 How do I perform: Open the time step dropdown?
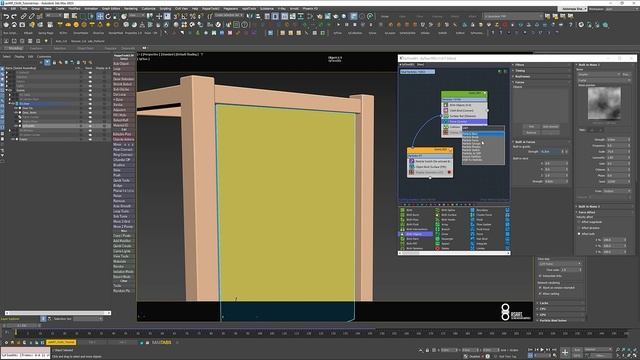pos(560,264)
